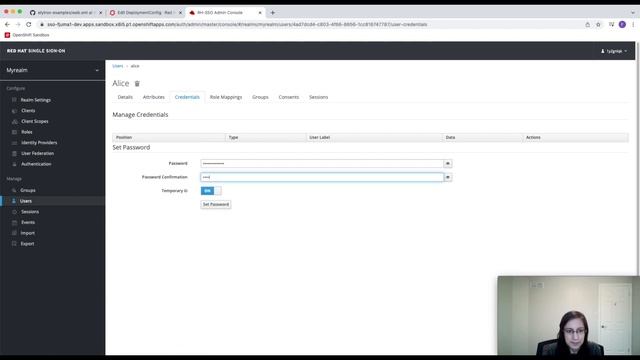Go to Users breadcrumb link
640x360 pixels.
point(118,66)
